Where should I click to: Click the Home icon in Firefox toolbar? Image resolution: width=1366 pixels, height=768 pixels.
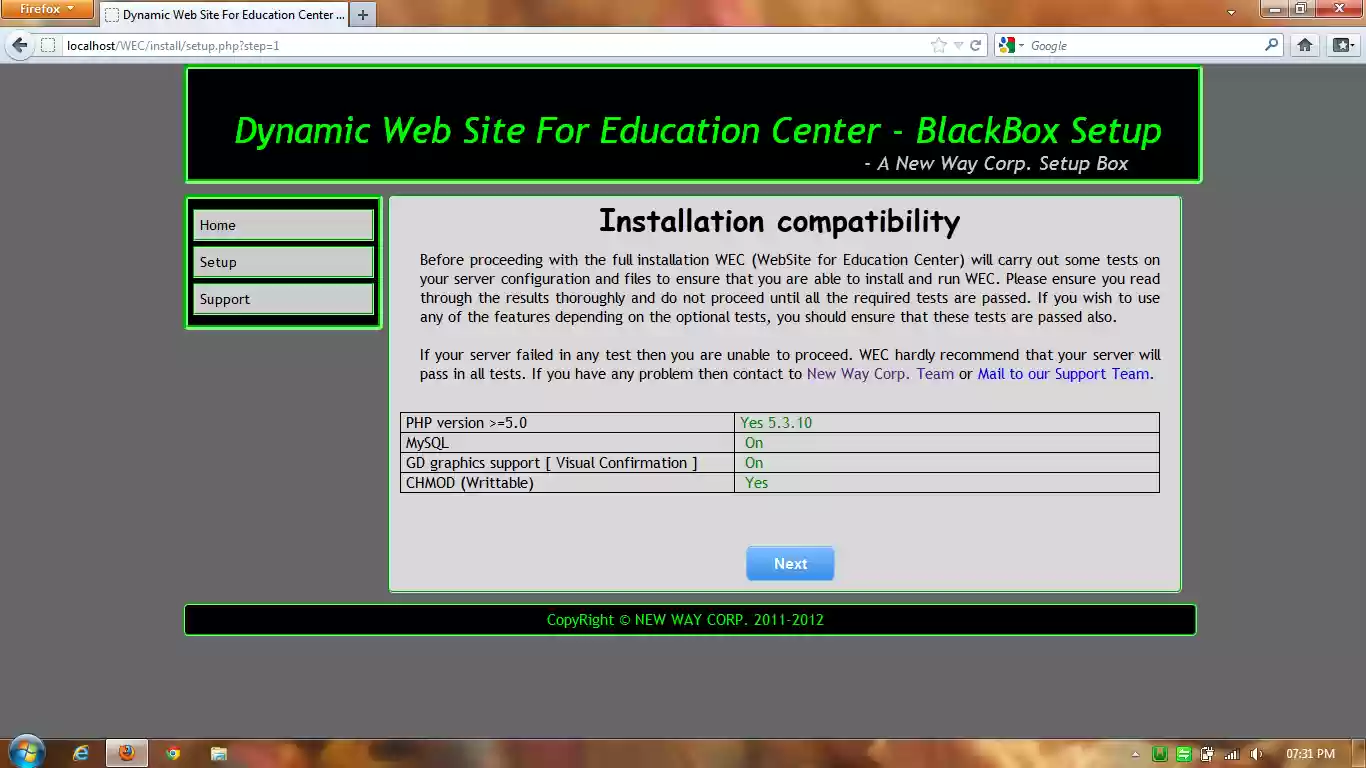pyautogui.click(x=1303, y=44)
